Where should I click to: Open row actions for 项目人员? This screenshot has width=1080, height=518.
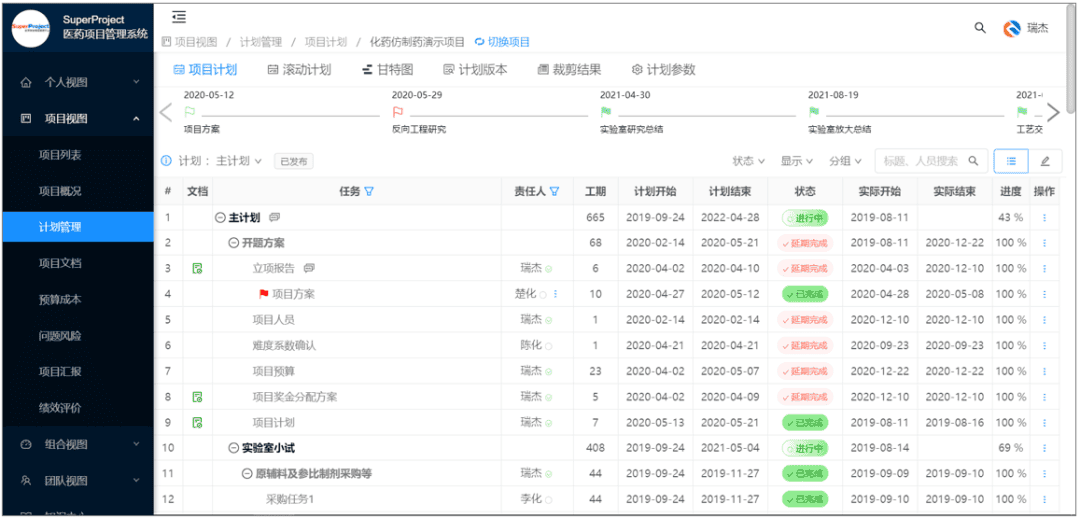pos(1044,320)
